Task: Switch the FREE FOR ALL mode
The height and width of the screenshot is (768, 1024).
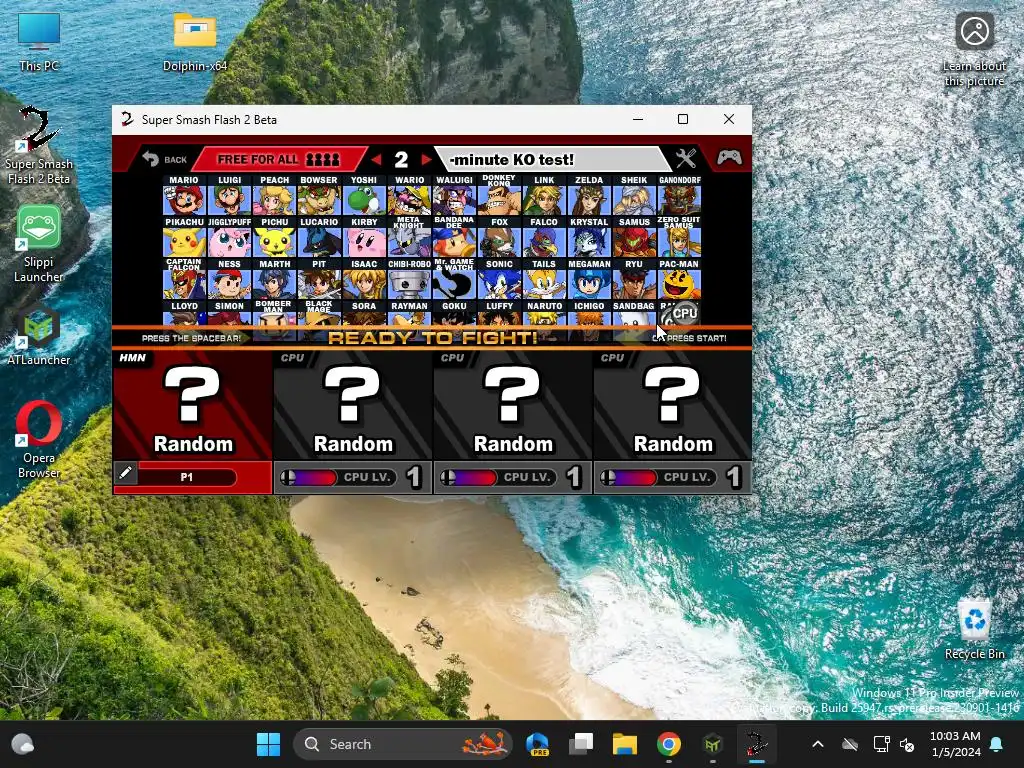Action: (279, 159)
